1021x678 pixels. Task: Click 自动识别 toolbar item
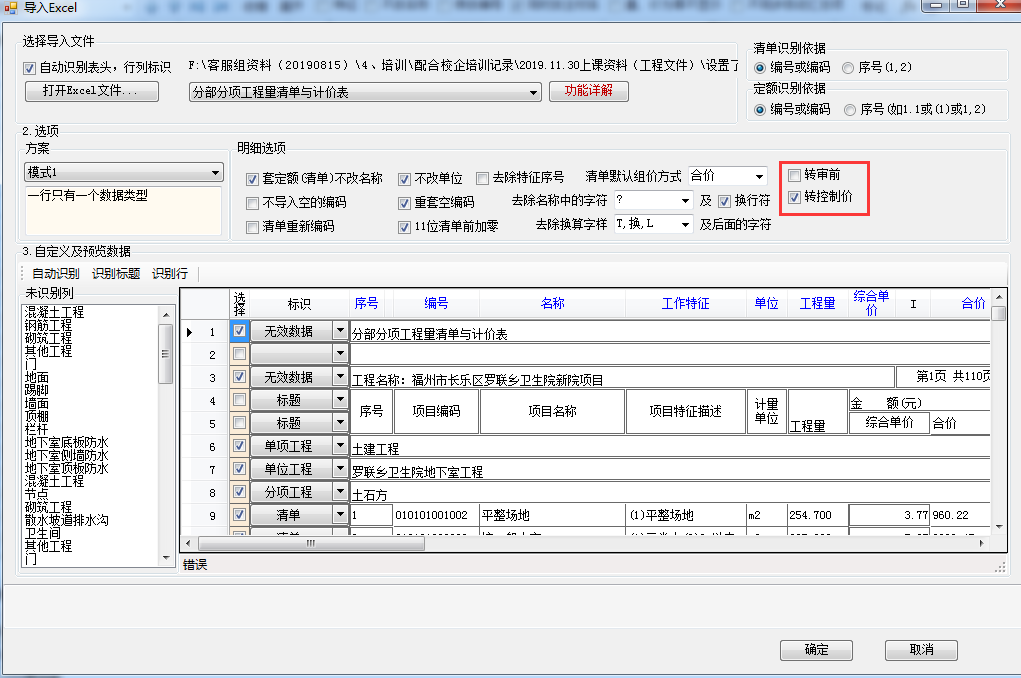(x=56, y=274)
